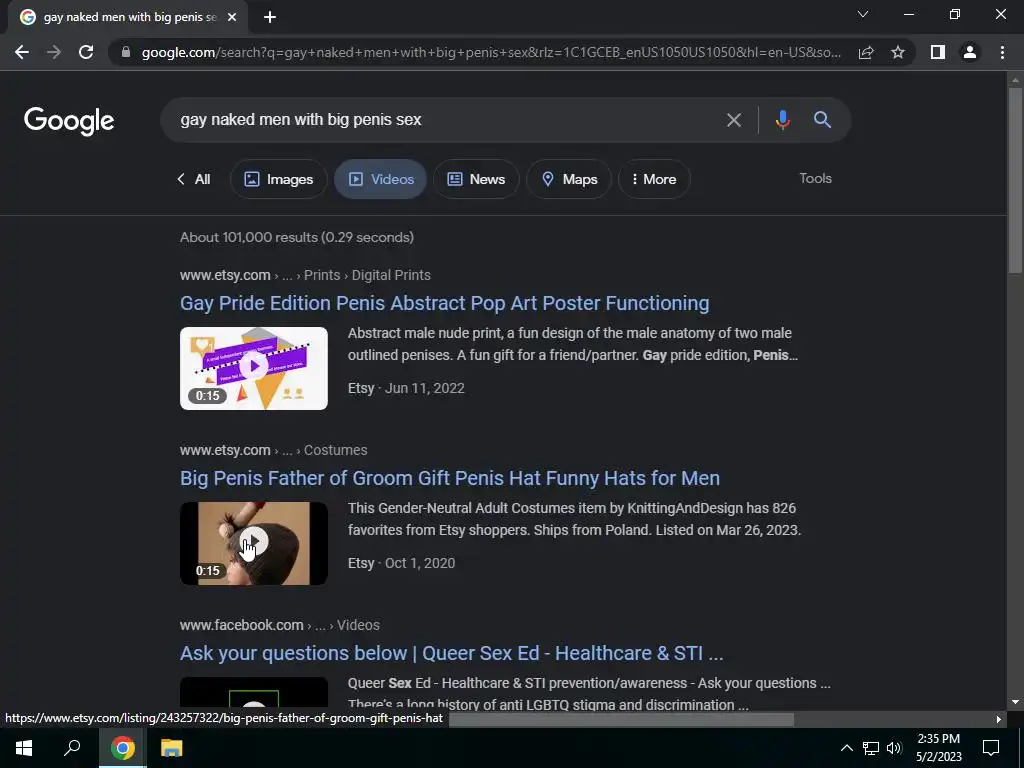View site information via lock icon
1024x768 pixels.
(126, 52)
